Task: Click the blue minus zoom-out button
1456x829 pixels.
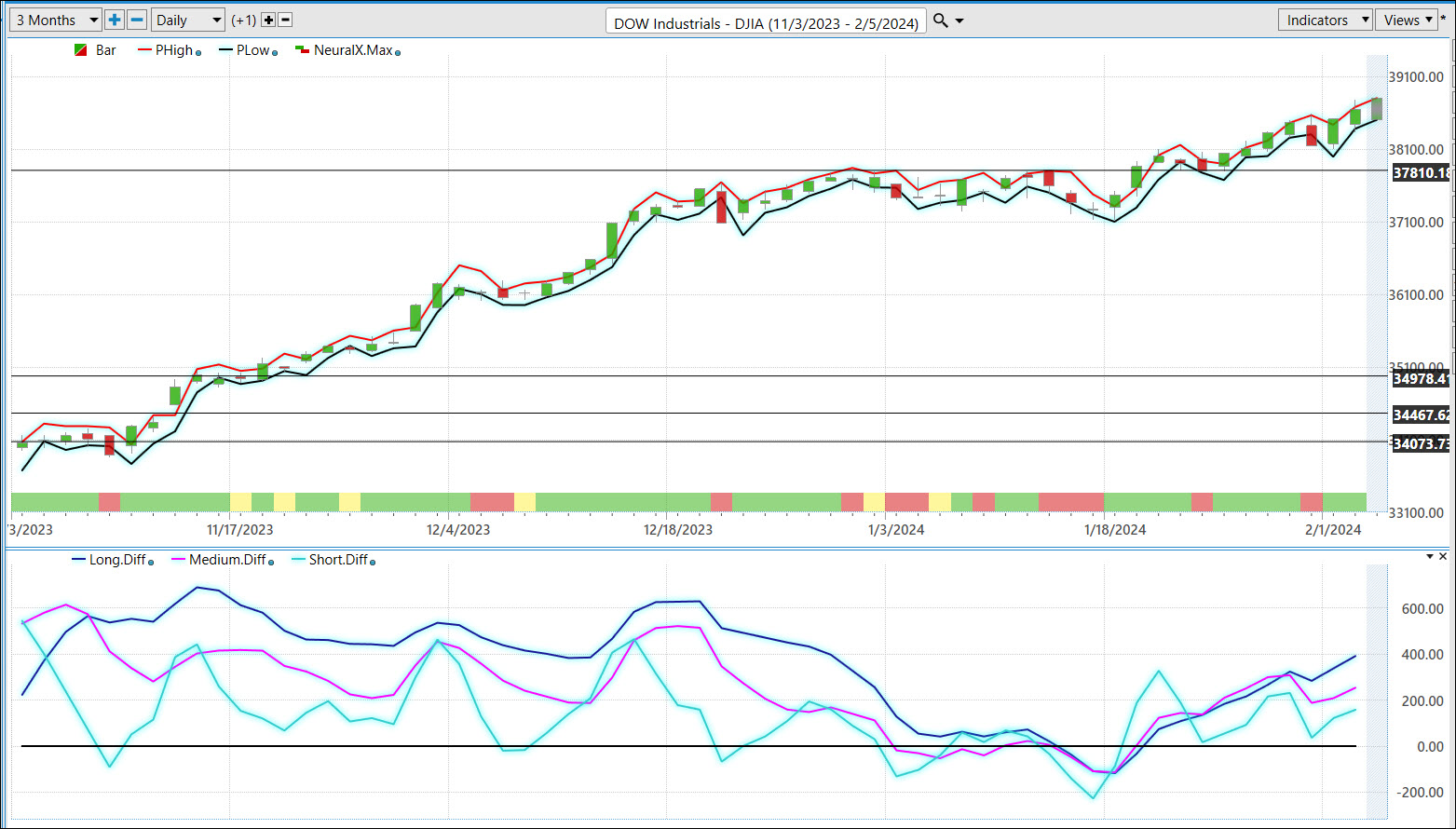Action: [x=137, y=20]
